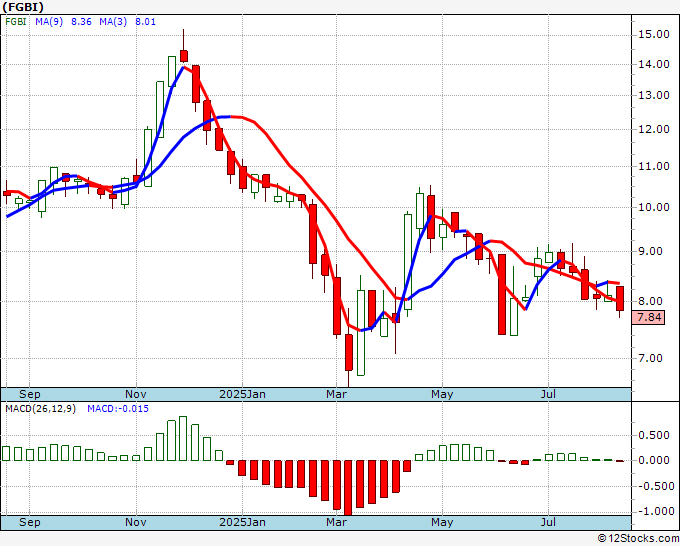Click Nov on the price chart axis
680x546 pixels.
[x=136, y=394]
